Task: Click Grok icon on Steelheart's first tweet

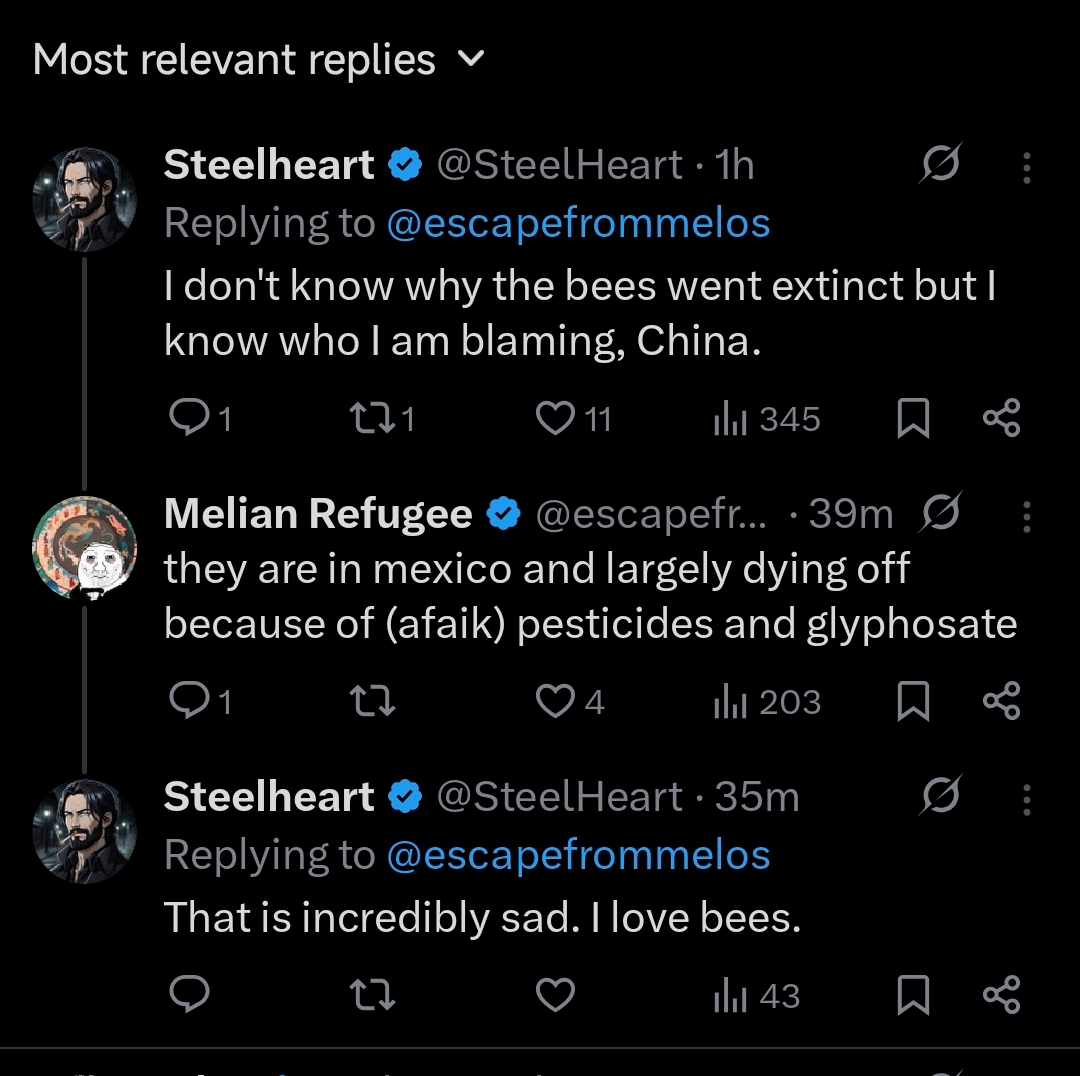Action: point(940,165)
